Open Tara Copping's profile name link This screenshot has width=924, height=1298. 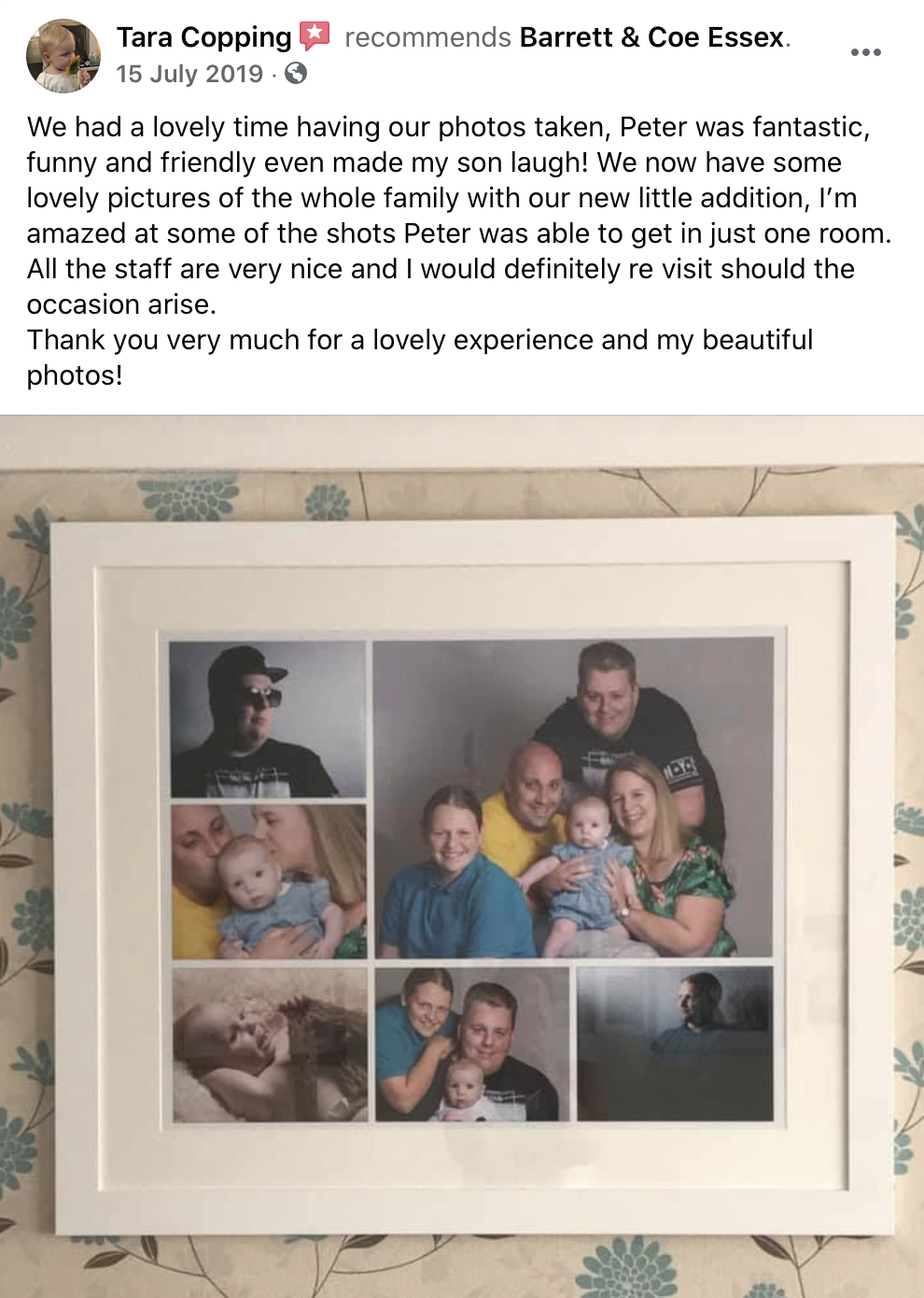pos(203,37)
